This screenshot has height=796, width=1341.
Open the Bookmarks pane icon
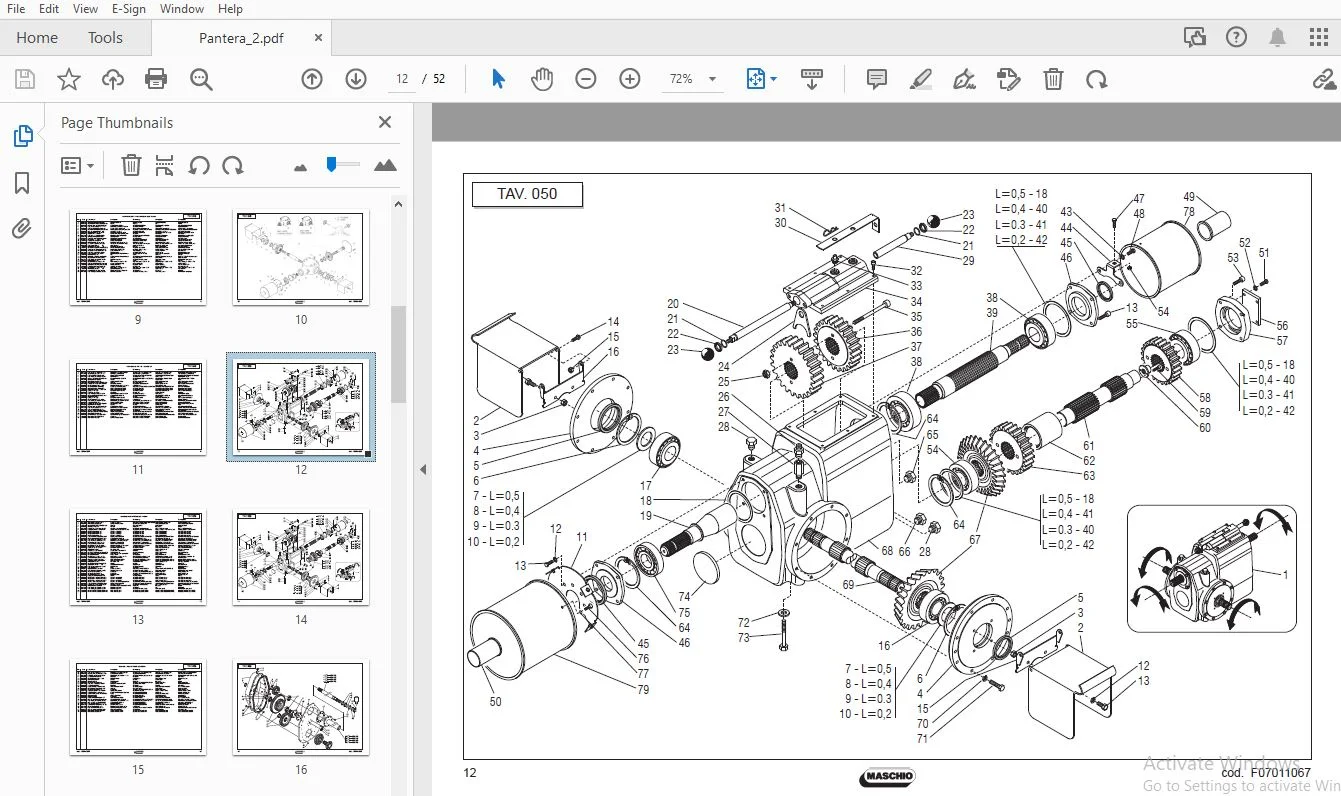tap(22, 183)
